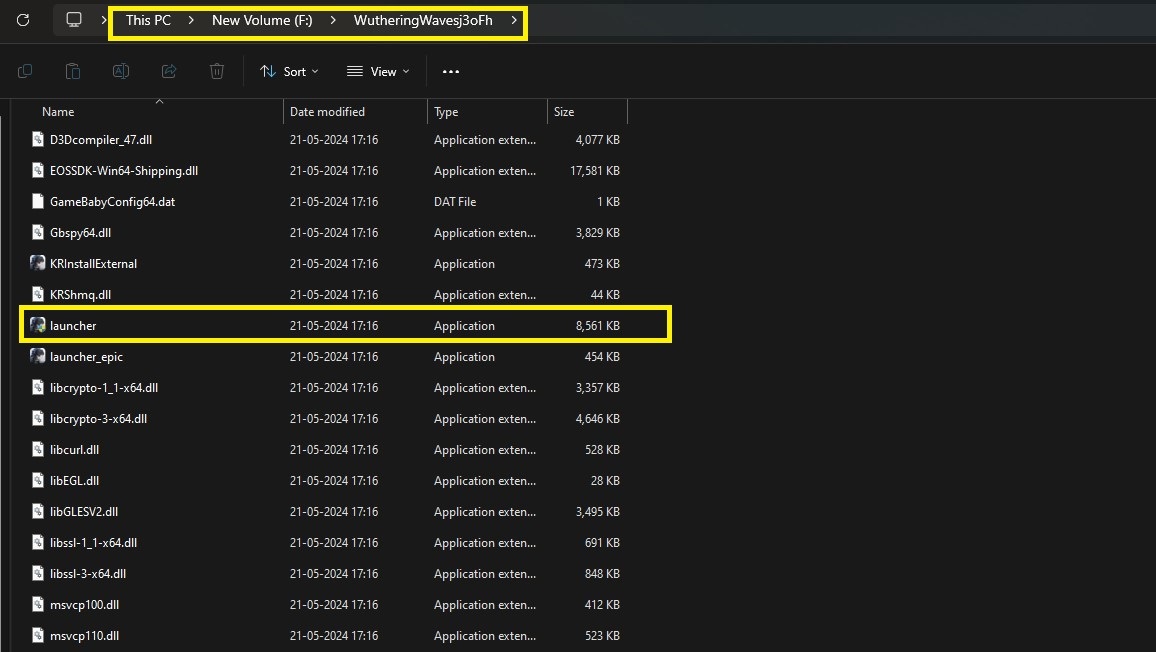This screenshot has width=1156, height=652.
Task: Click the EOSSDK-Win64-Shipping.dll file icon
Action: tap(38, 170)
